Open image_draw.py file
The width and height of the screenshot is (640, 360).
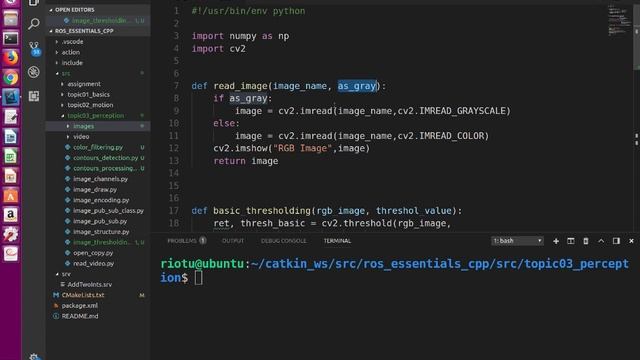(98, 189)
